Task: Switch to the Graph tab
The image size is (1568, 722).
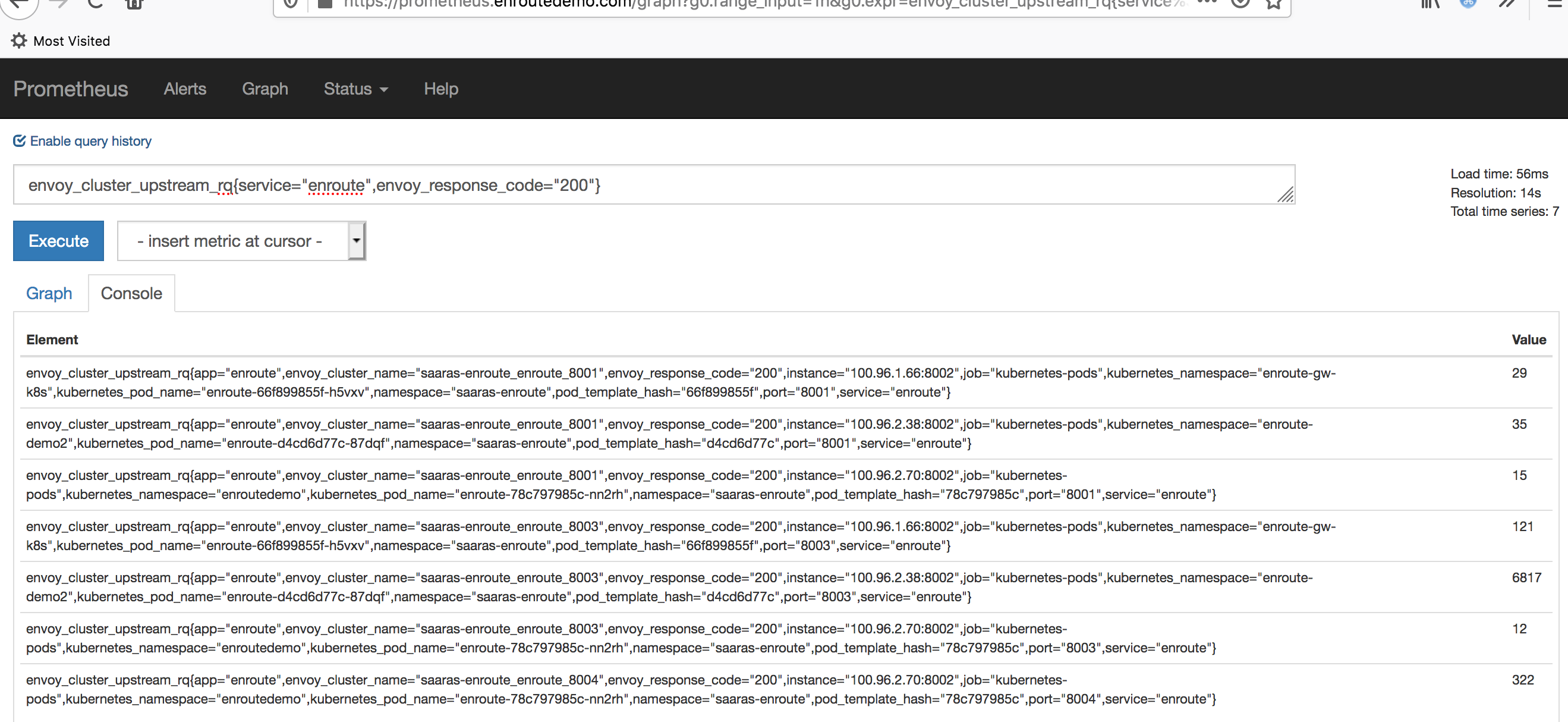Action: coord(49,294)
